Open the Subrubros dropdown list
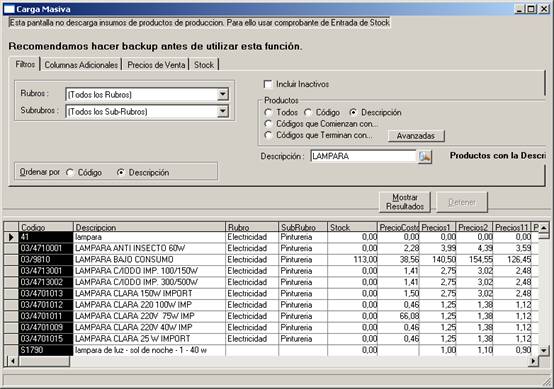554x389 pixels. (223, 111)
